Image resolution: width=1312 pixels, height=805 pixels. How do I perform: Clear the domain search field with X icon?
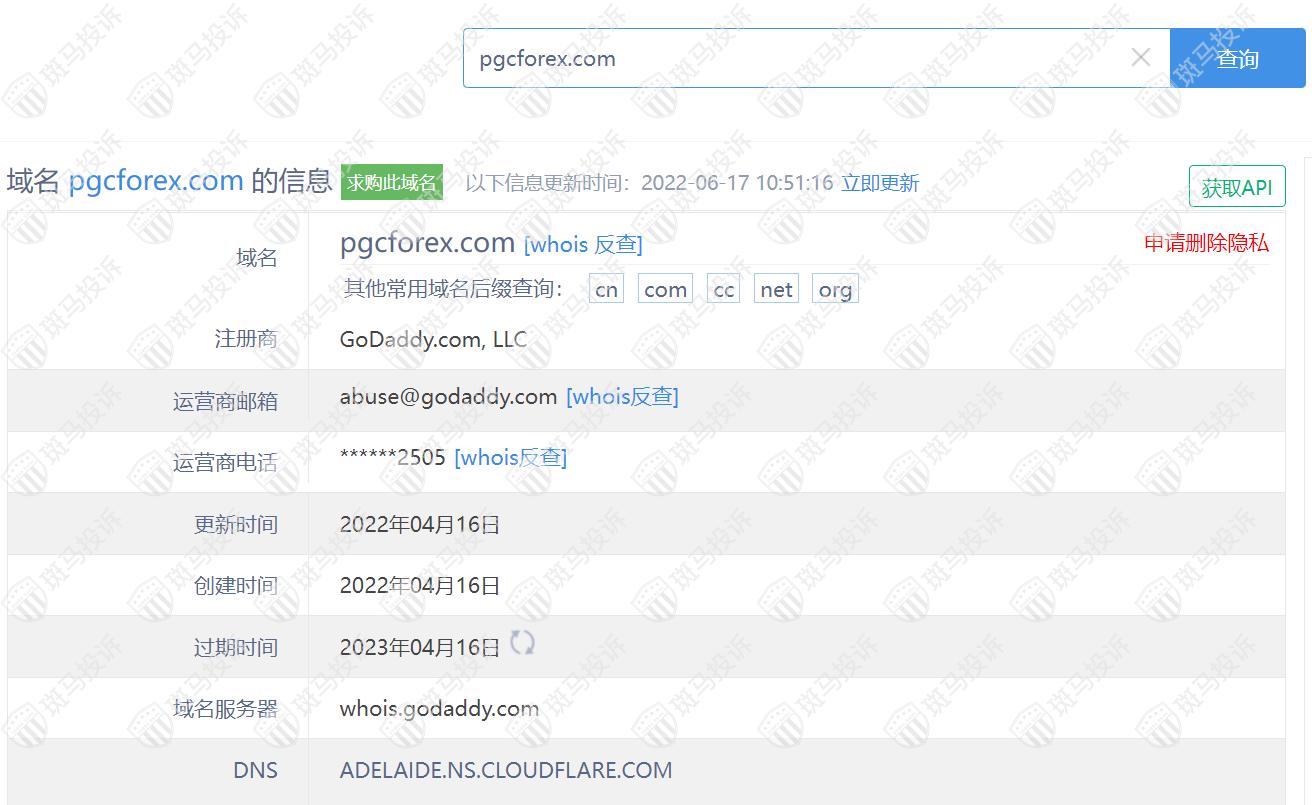(1140, 58)
